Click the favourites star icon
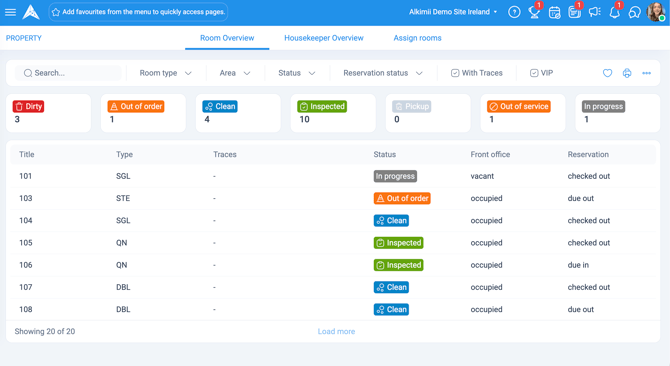 pyautogui.click(x=56, y=12)
